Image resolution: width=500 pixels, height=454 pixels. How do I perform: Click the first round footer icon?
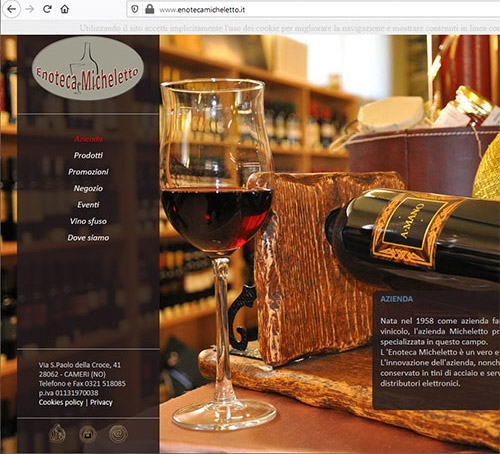point(57,433)
